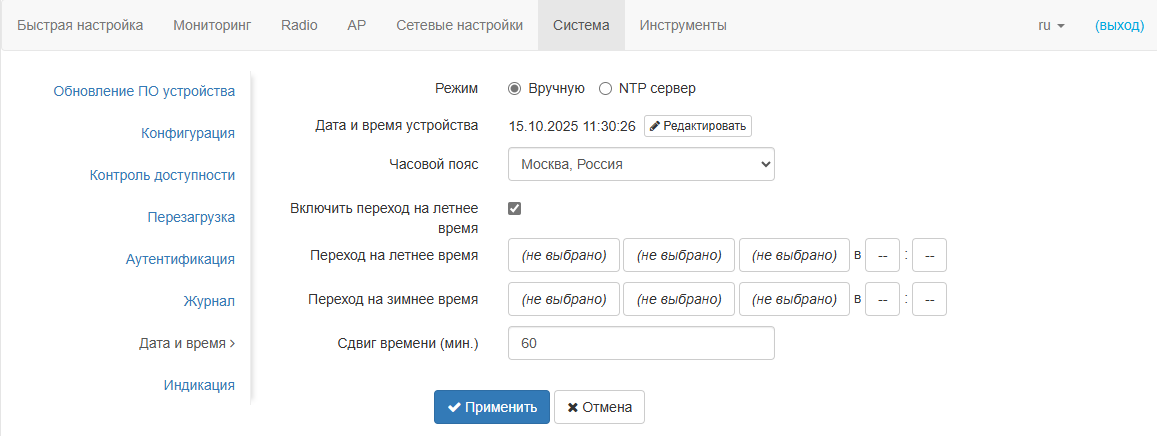Open the ru language dropdown

point(1051,25)
